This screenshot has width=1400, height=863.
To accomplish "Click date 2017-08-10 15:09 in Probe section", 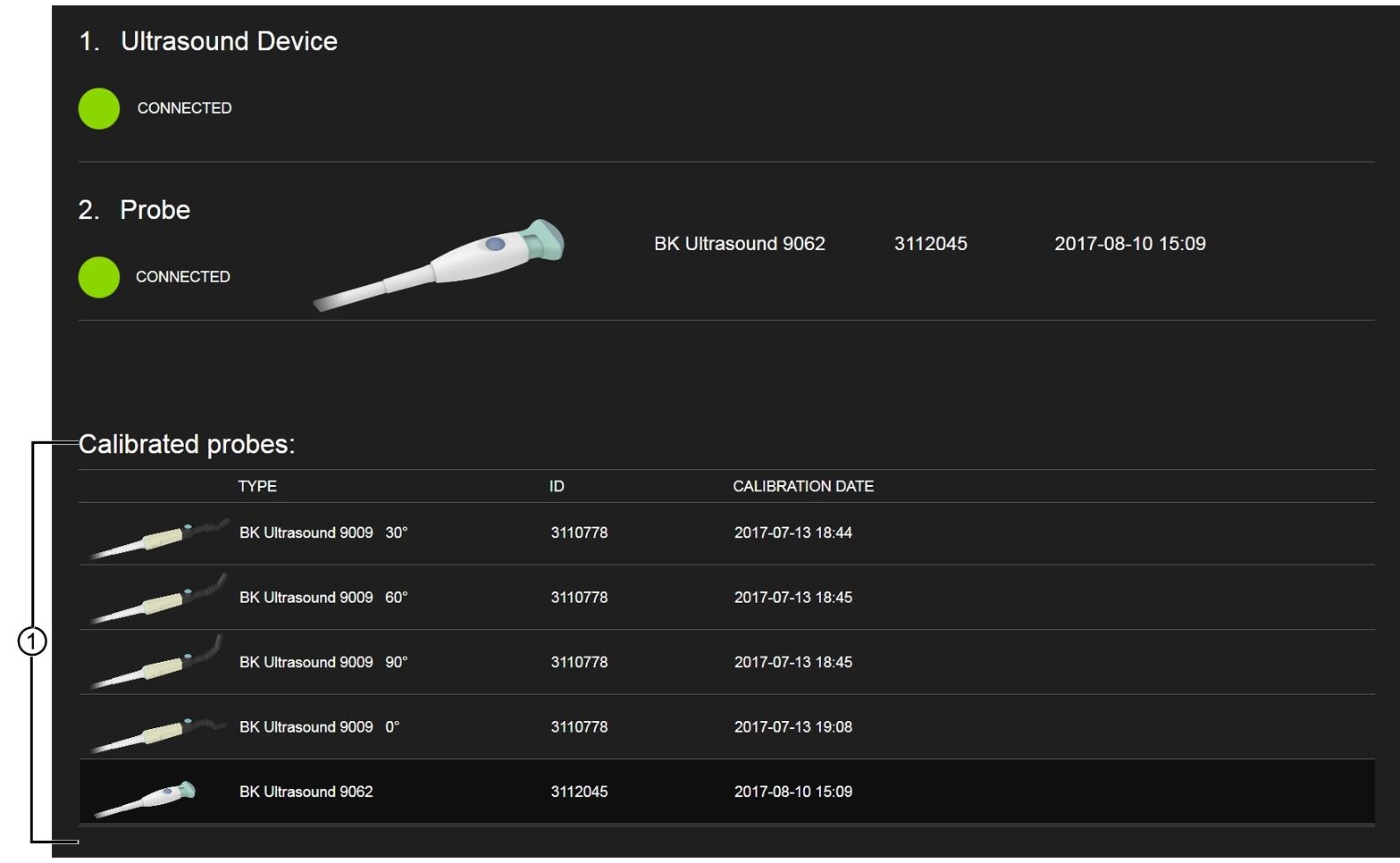I will pyautogui.click(x=1130, y=244).
